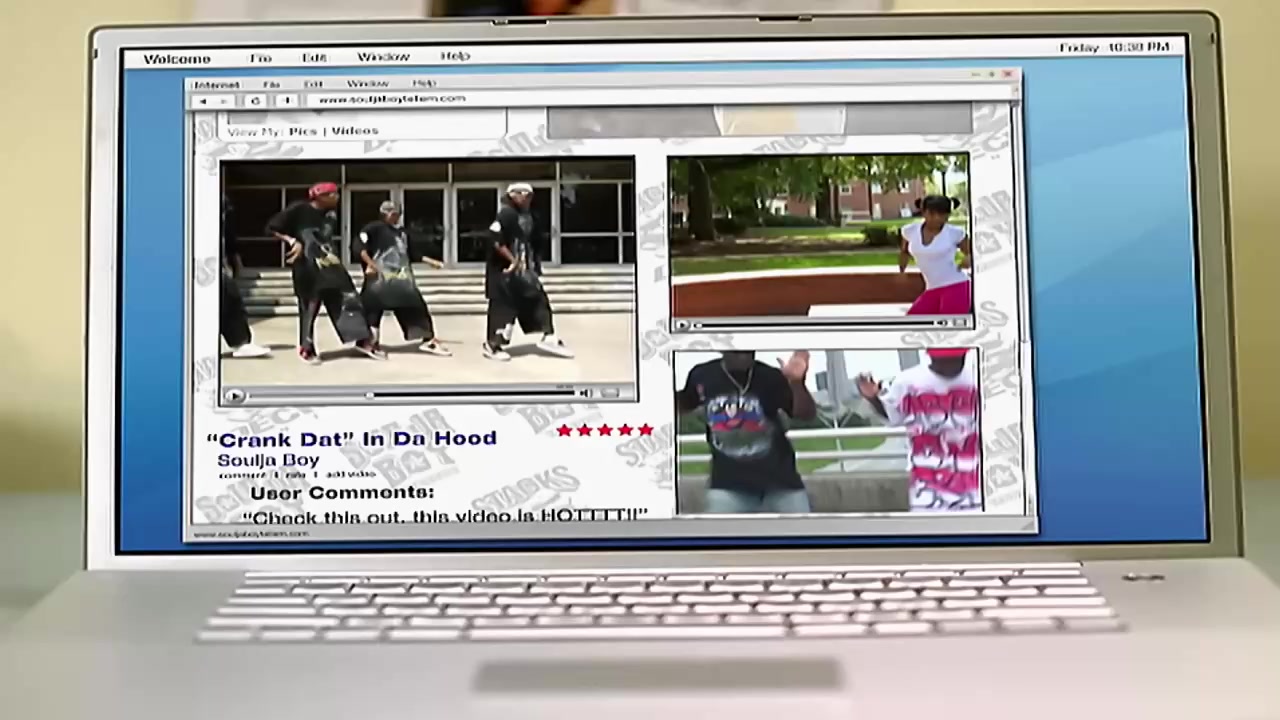Click the User Comments heading

coord(342,493)
